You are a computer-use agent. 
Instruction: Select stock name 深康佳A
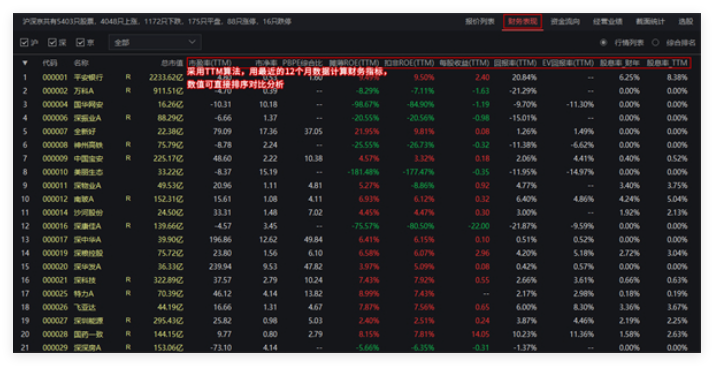pyautogui.click(x=87, y=226)
